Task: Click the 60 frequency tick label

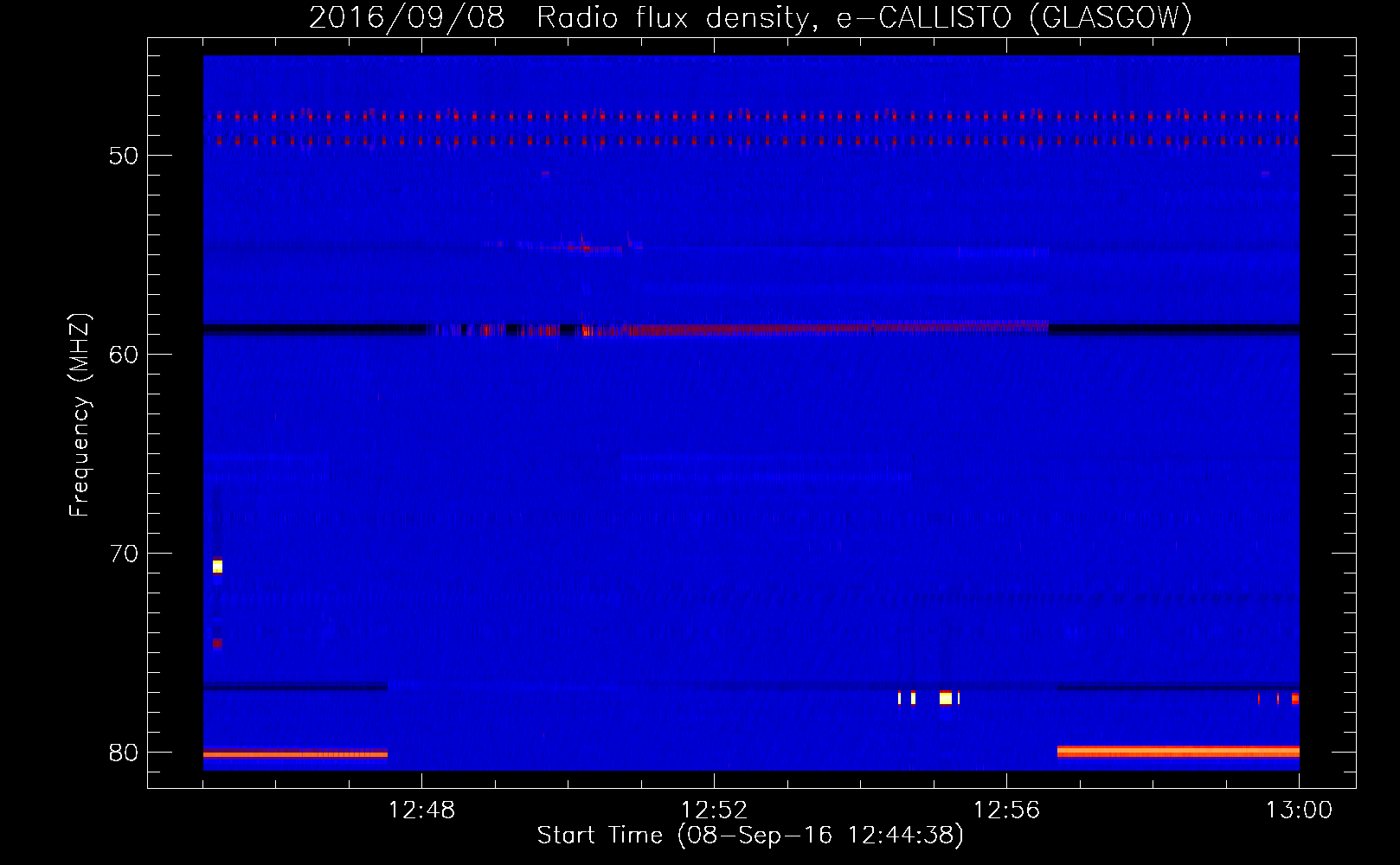Action: [x=124, y=355]
